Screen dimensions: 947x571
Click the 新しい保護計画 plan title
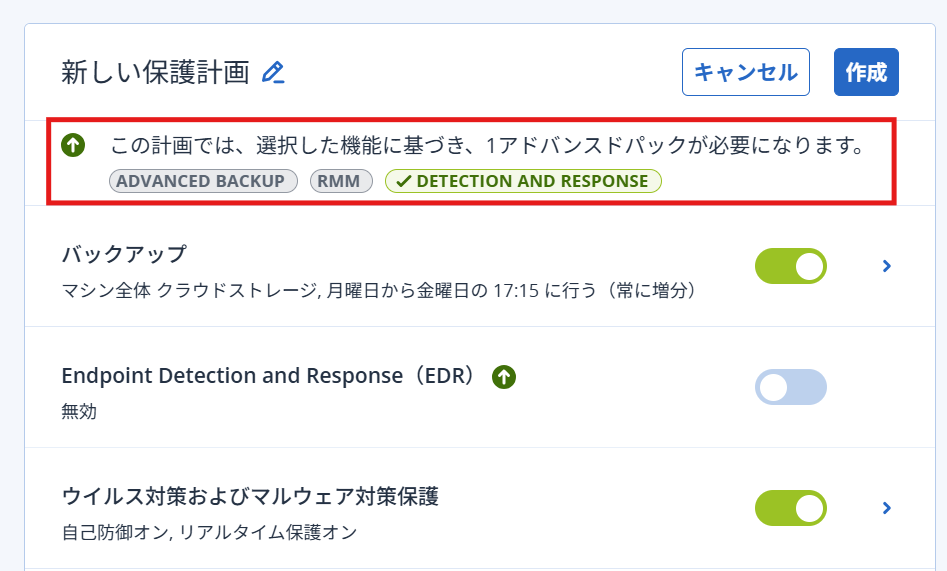coord(154,72)
